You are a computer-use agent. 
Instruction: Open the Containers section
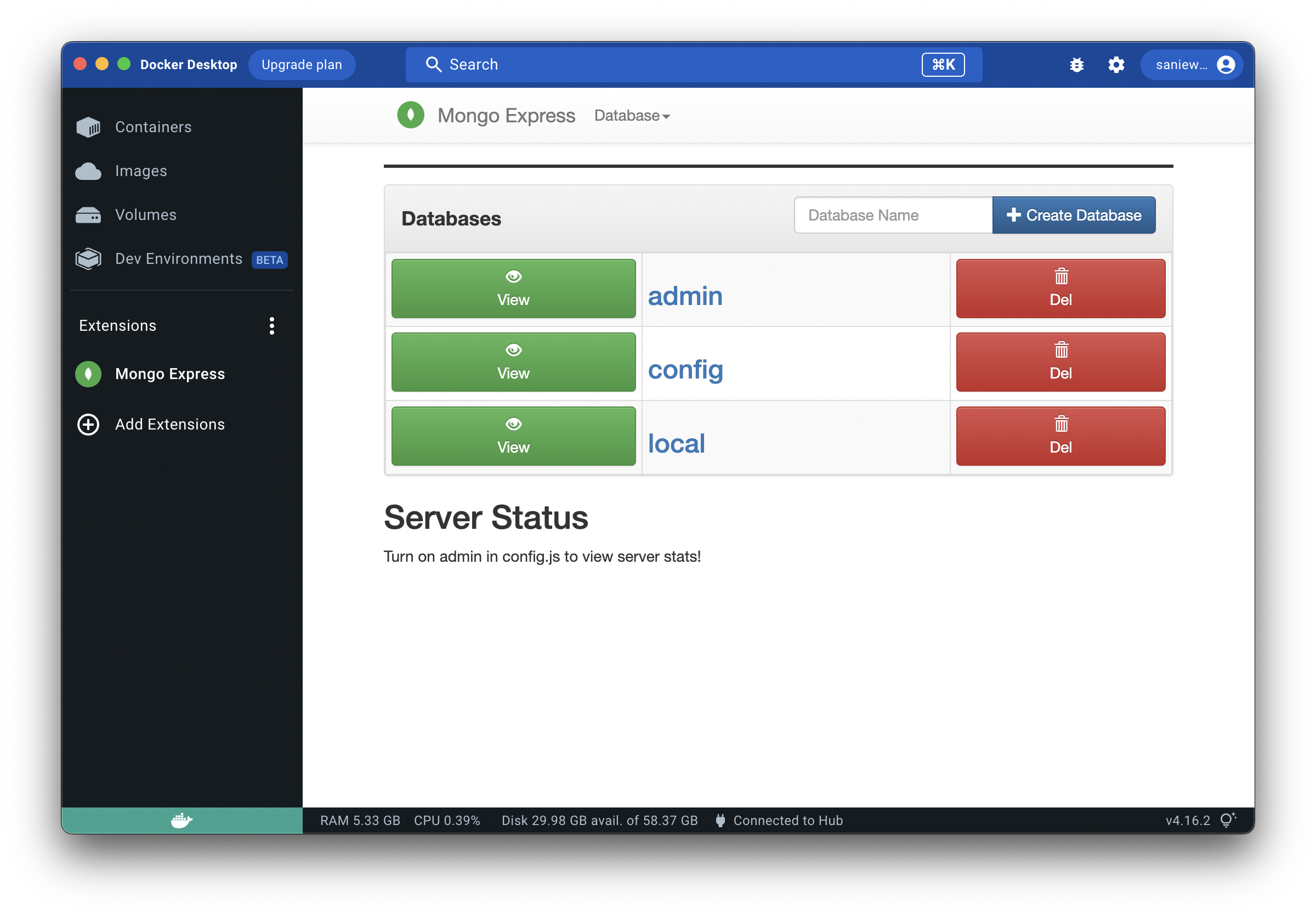153,127
